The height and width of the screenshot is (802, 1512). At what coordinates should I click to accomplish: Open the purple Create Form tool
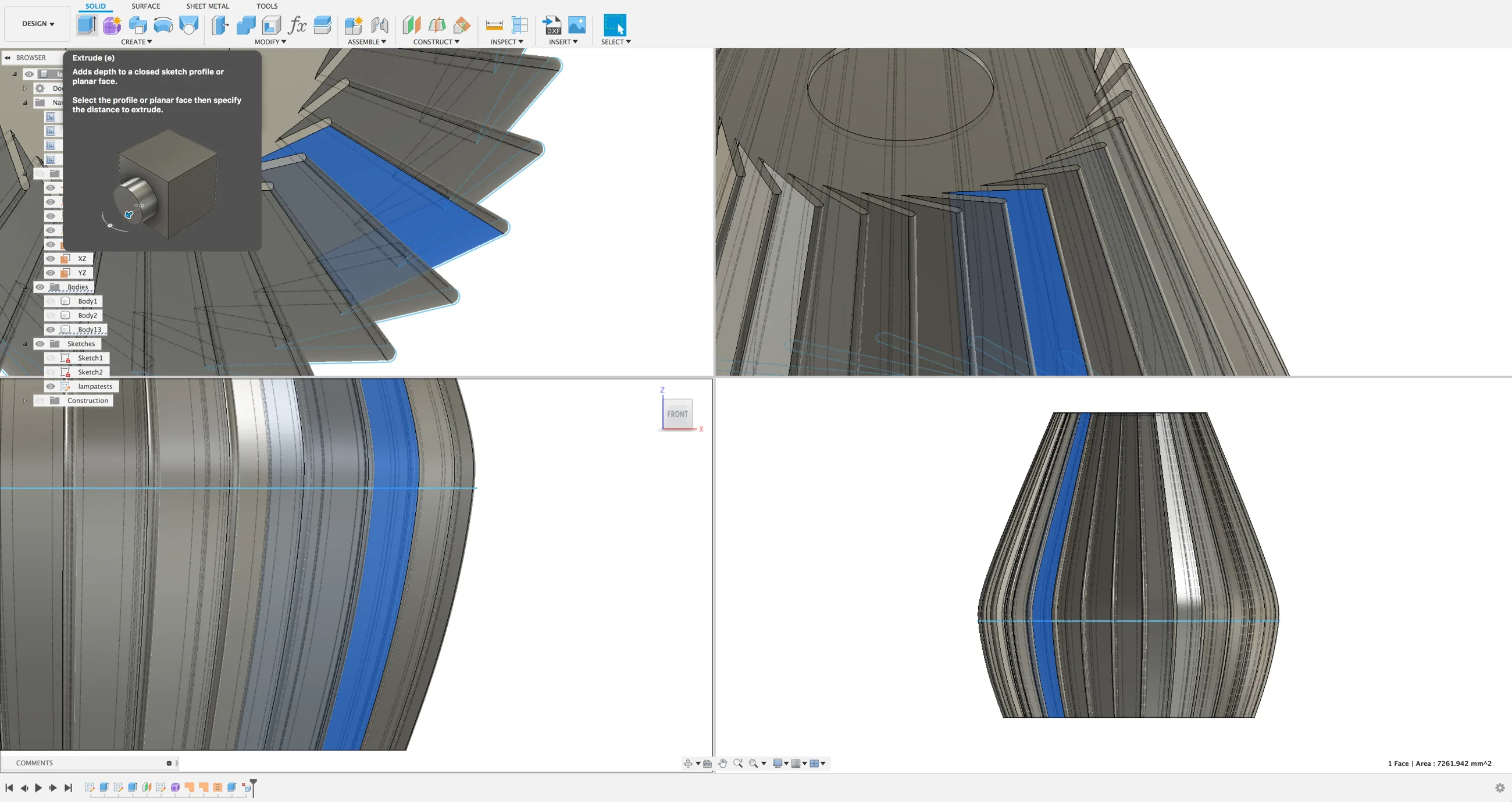[112, 25]
